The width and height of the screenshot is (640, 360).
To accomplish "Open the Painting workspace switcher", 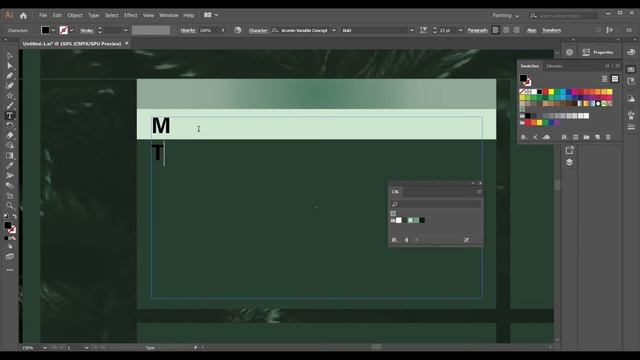I will point(505,16).
